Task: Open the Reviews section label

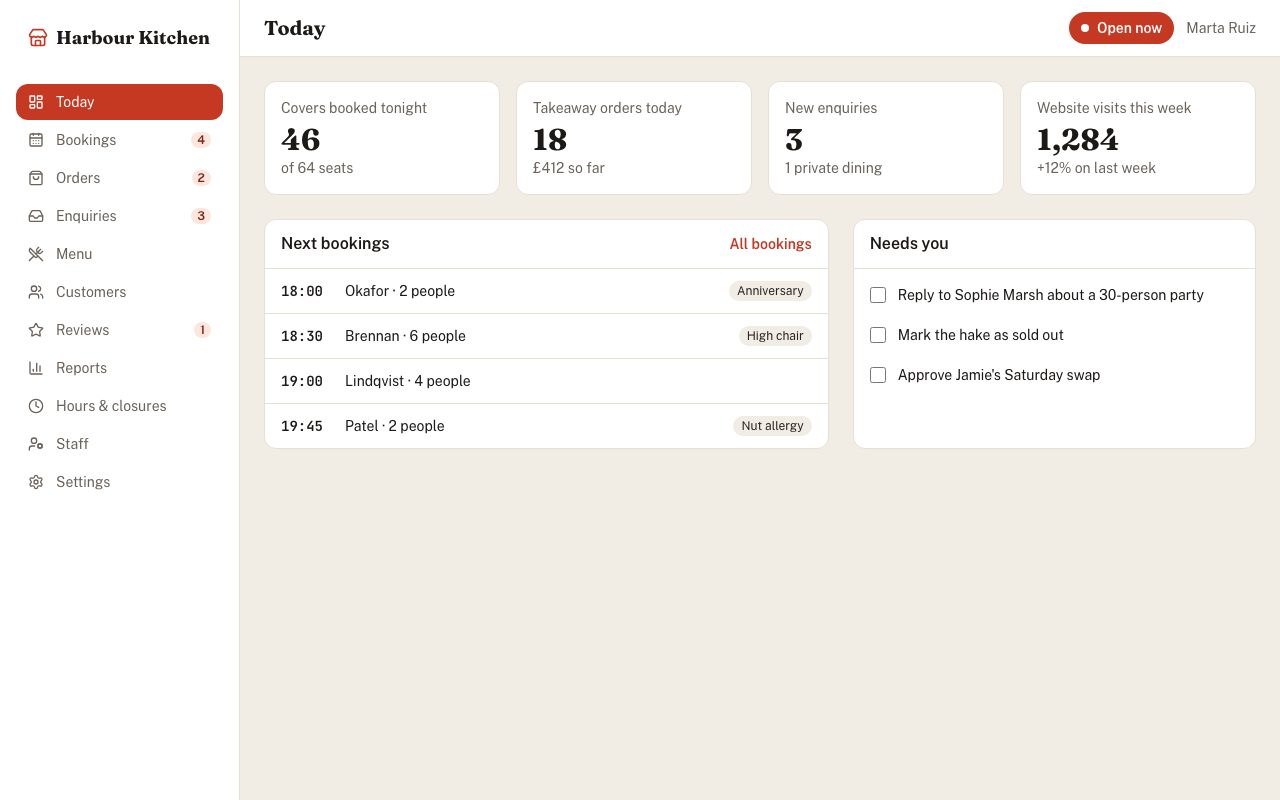Action: [82, 330]
